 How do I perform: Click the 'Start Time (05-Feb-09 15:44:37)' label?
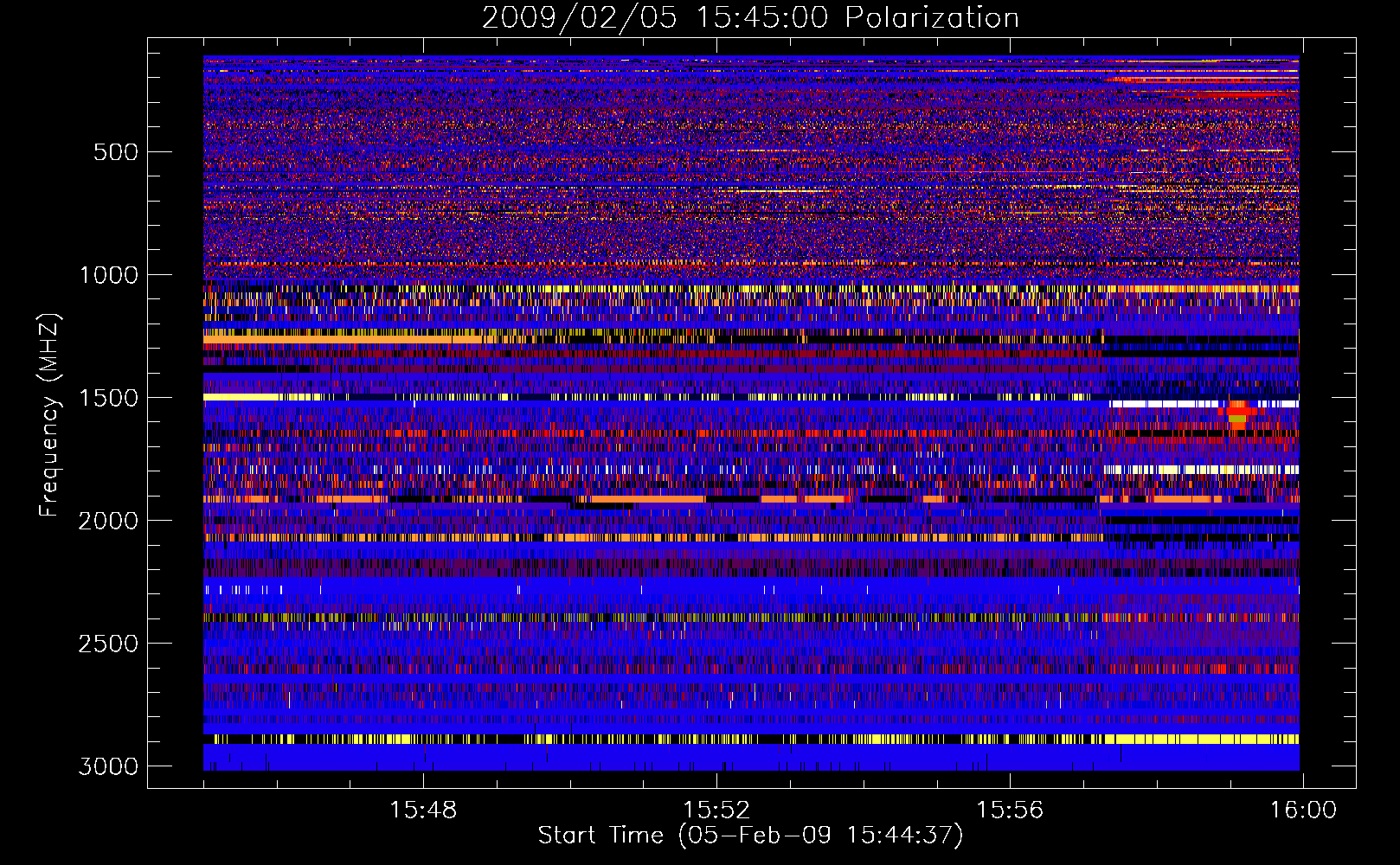750,836
